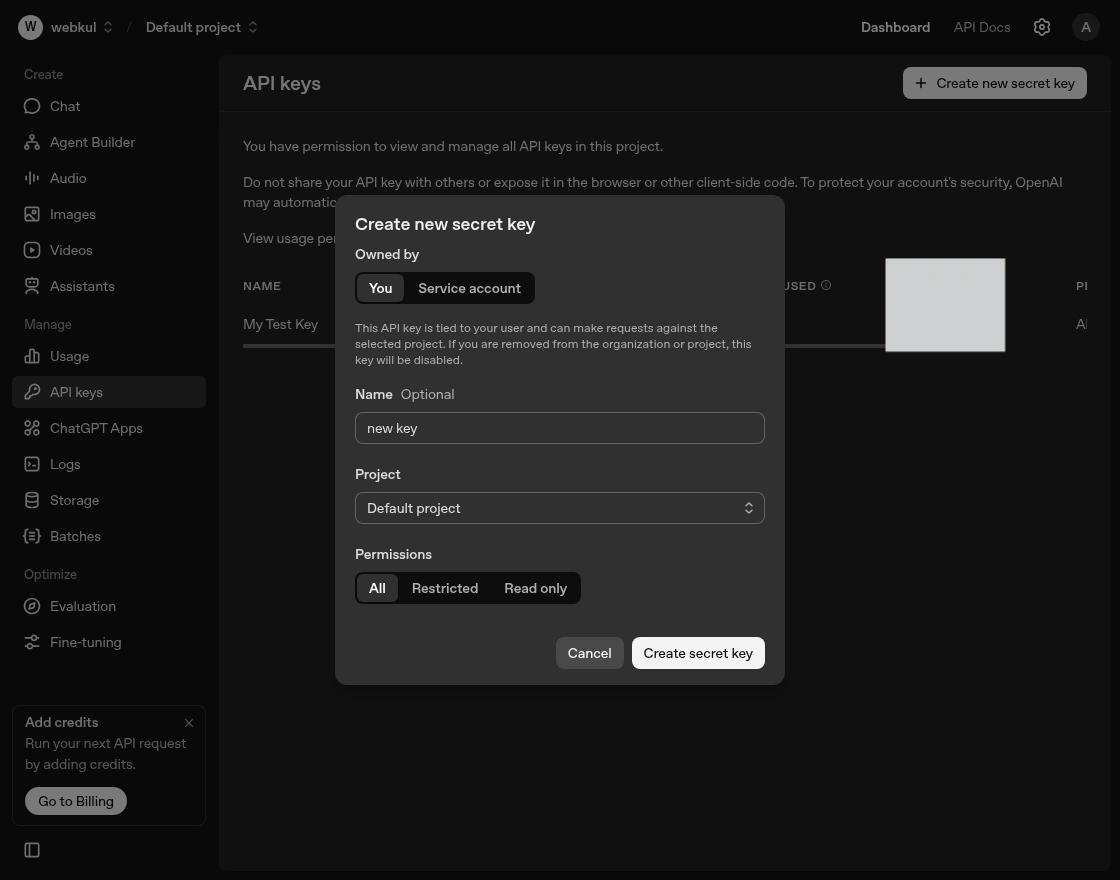This screenshot has height=880, width=1120.
Task: Click the Name input containing new key
Action: pos(560,428)
